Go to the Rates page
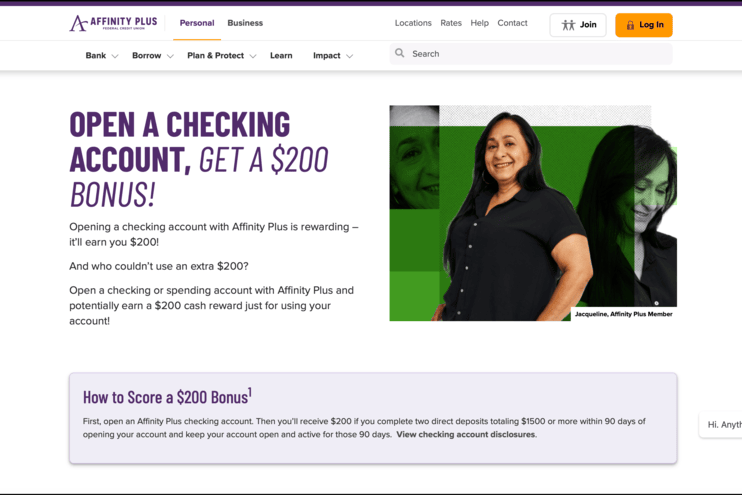 pyautogui.click(x=451, y=23)
